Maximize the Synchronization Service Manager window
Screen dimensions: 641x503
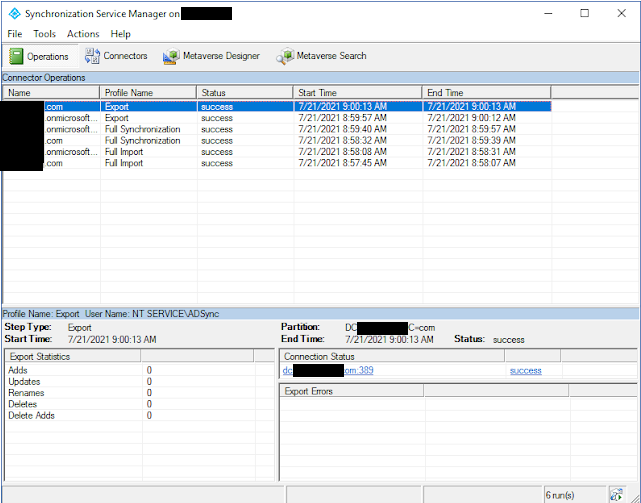tap(585, 13)
